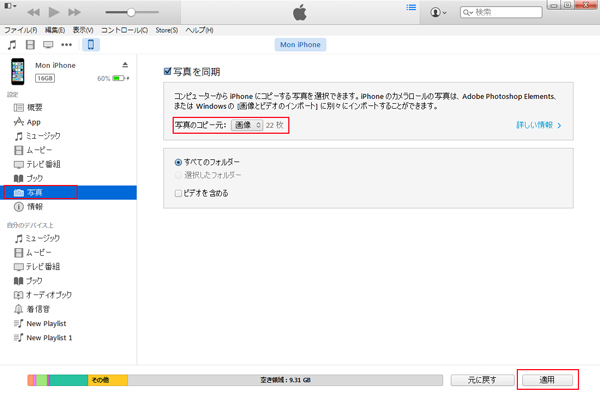Switch to the music library icon
This screenshot has width=600, height=395.
12,45
